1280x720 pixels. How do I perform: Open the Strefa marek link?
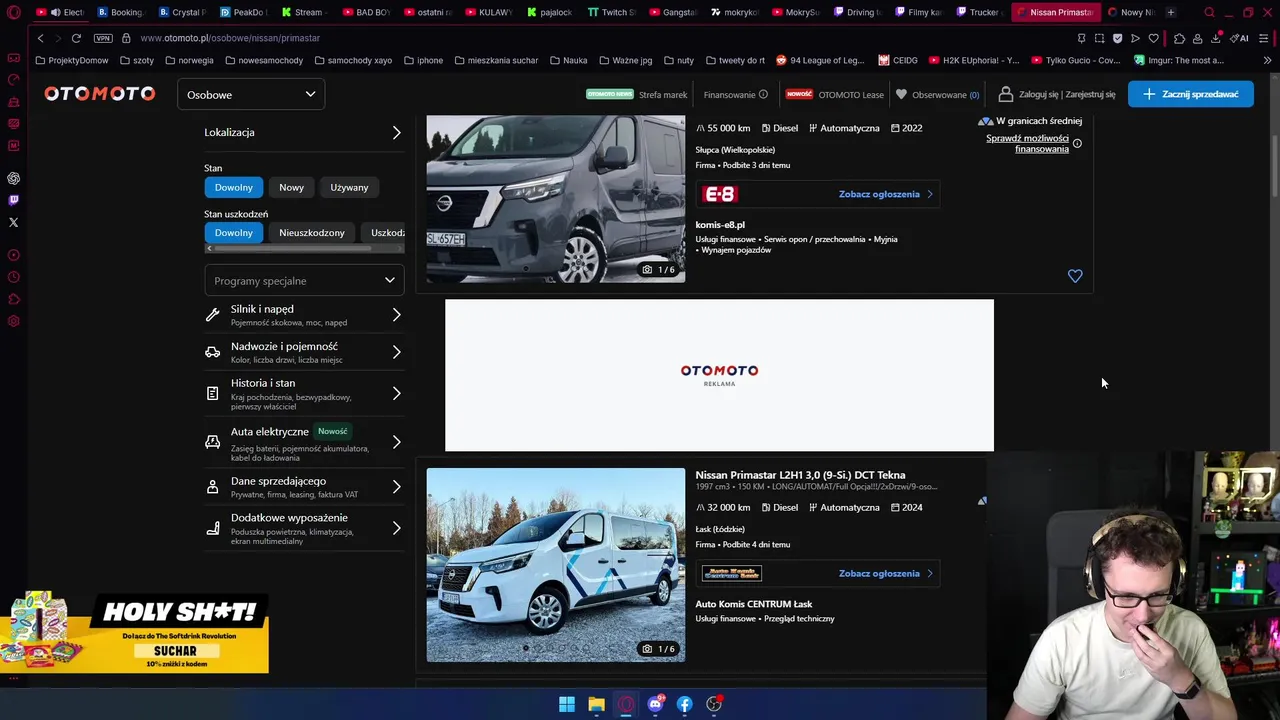[x=663, y=95]
